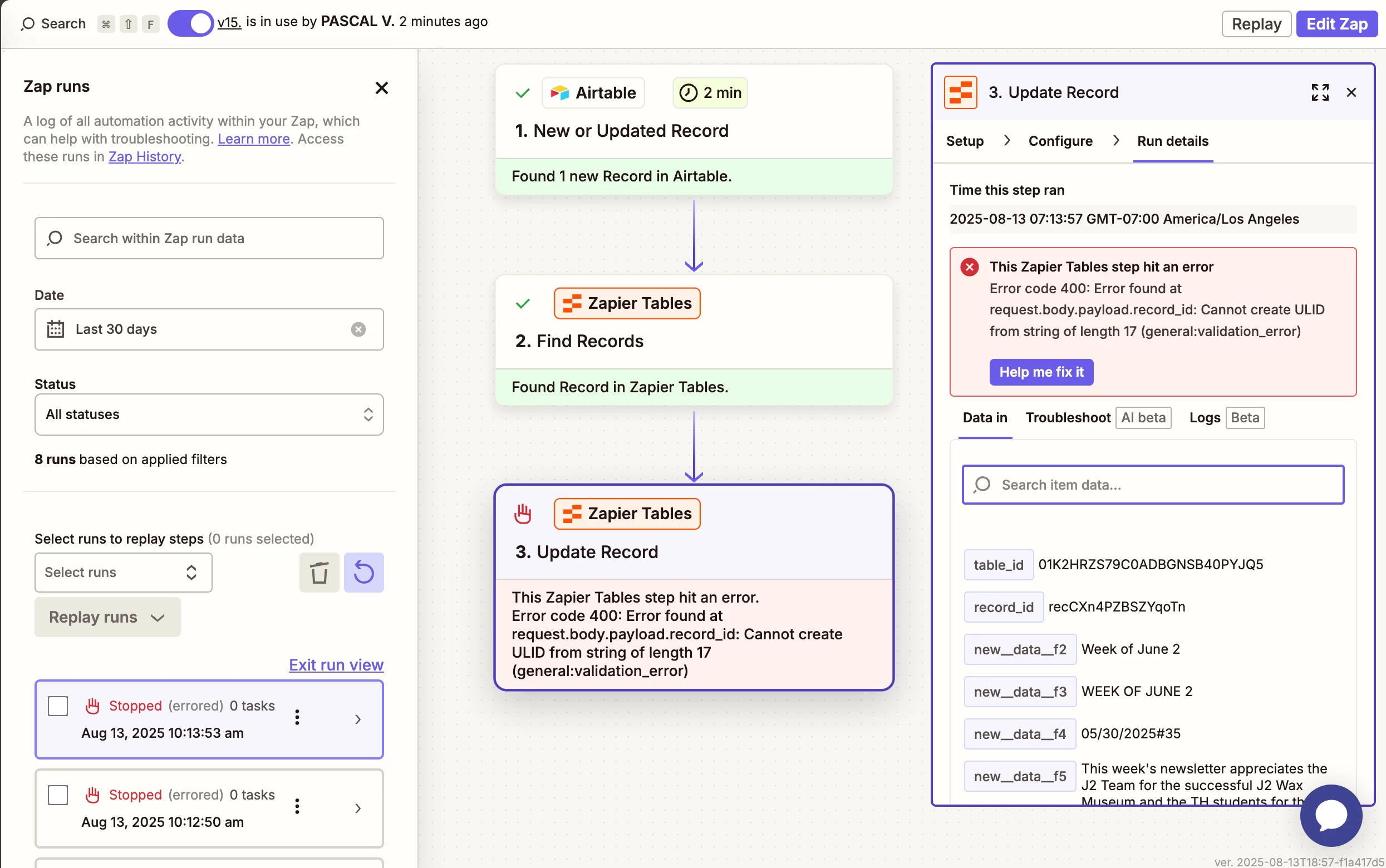This screenshot has width=1386, height=868.
Task: Focus the Search within Zap run data field
Action: coord(209,238)
